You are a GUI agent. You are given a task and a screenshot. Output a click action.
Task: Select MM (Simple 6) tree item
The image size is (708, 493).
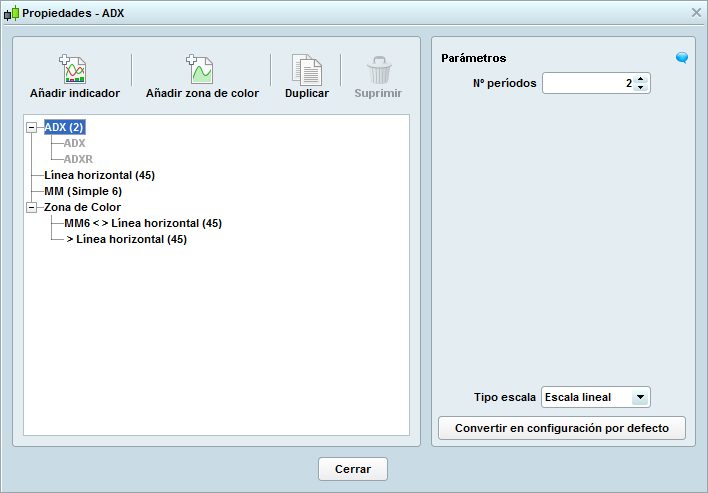tap(83, 192)
